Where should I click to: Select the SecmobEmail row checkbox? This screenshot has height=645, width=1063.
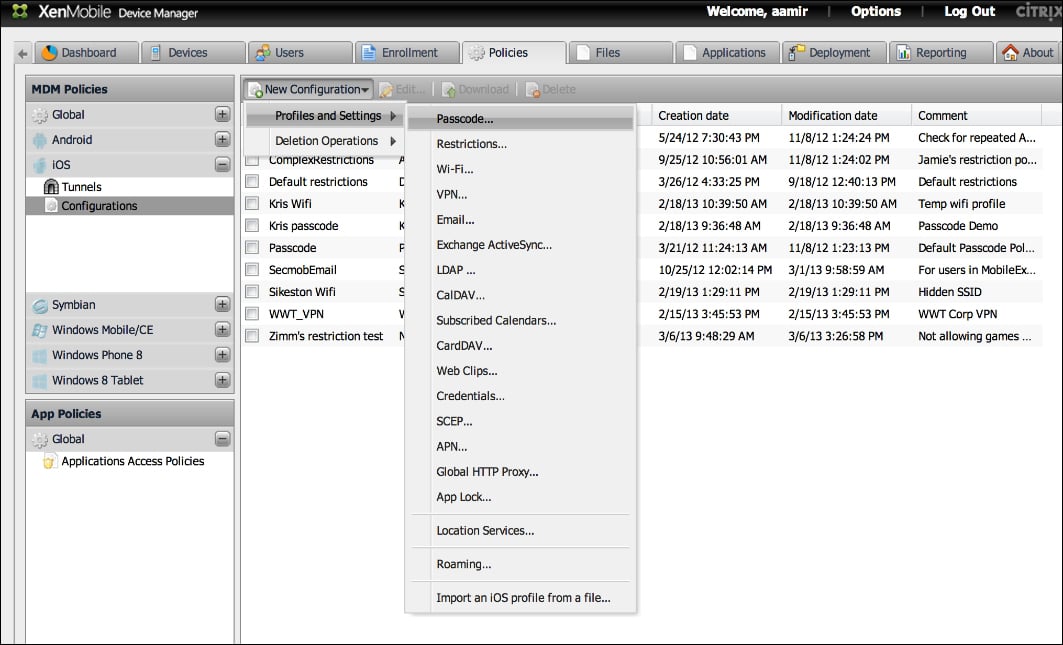coord(252,270)
